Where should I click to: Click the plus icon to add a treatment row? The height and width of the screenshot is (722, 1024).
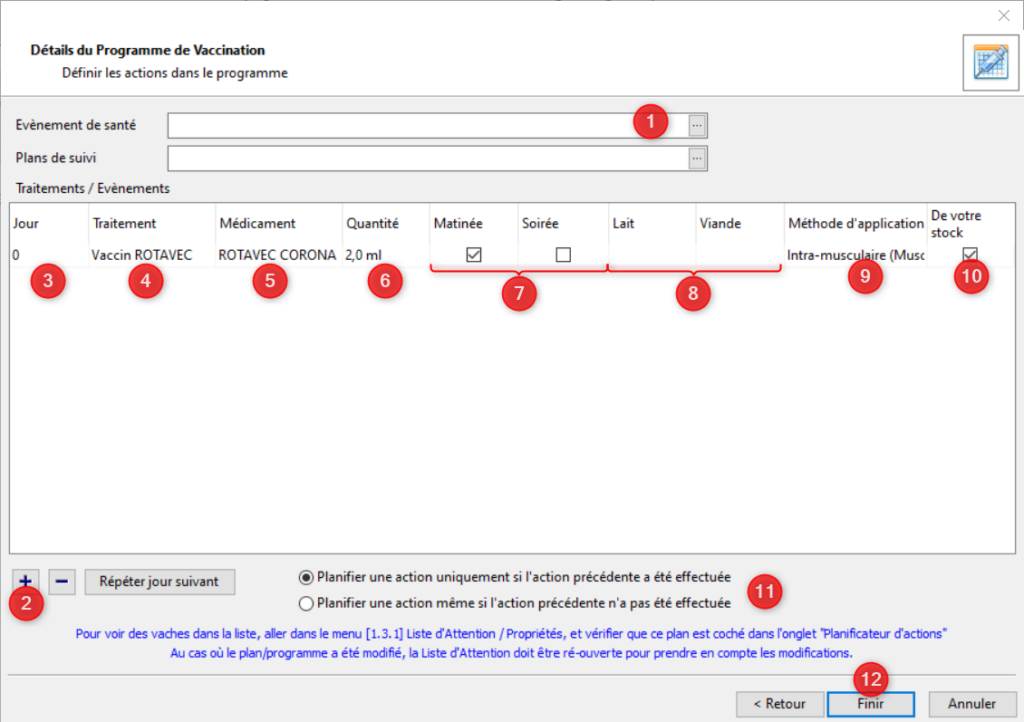point(25,581)
